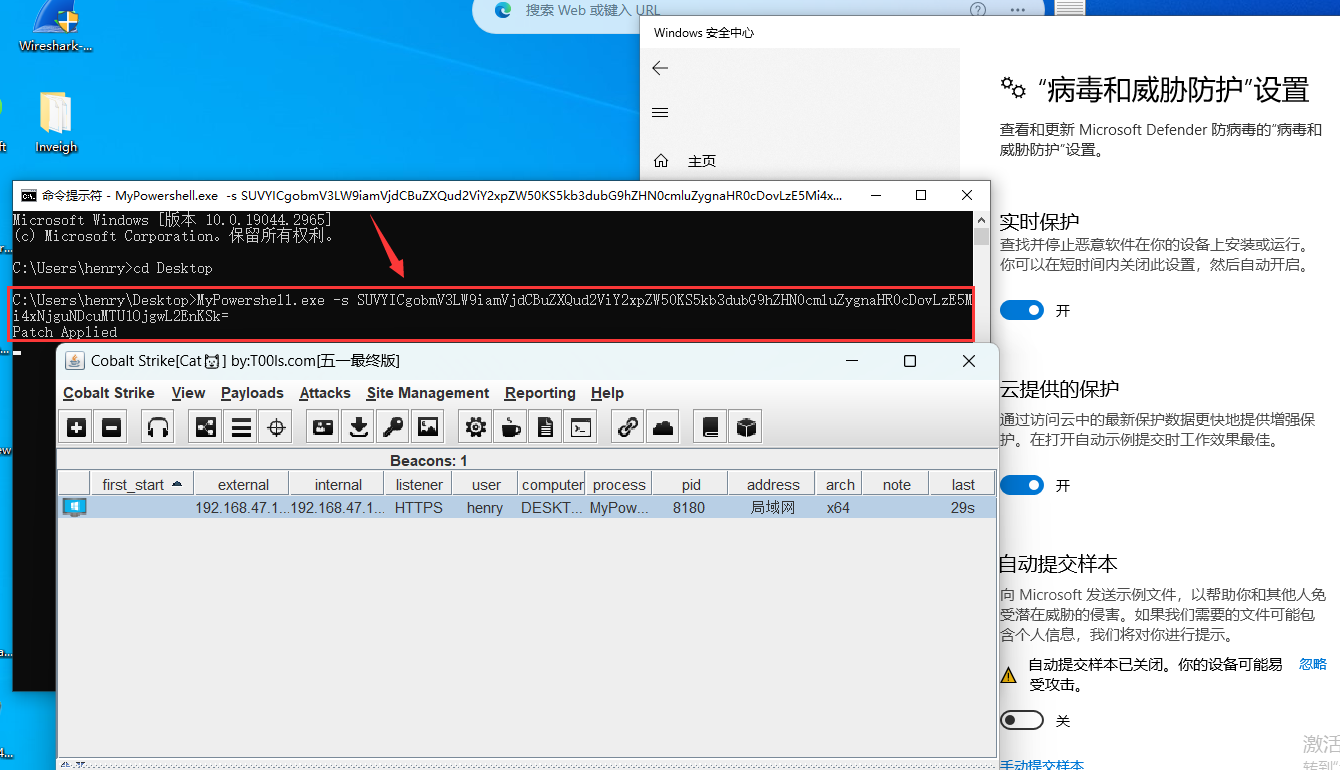Turn on 自动提交样本 sample submission switch
The image size is (1340, 770).
(1021, 720)
